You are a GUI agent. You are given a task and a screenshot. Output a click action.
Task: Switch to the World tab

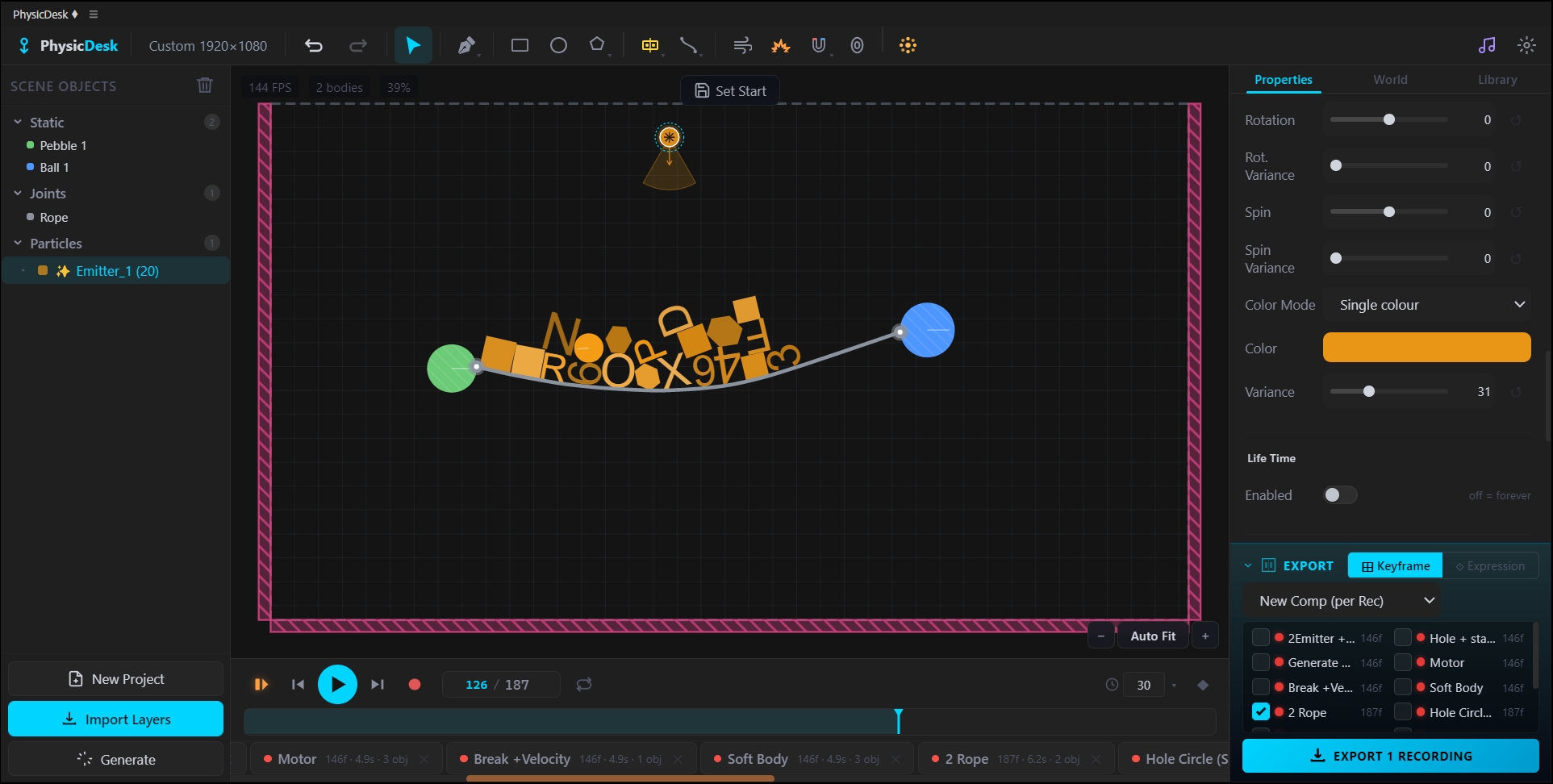tap(1390, 80)
